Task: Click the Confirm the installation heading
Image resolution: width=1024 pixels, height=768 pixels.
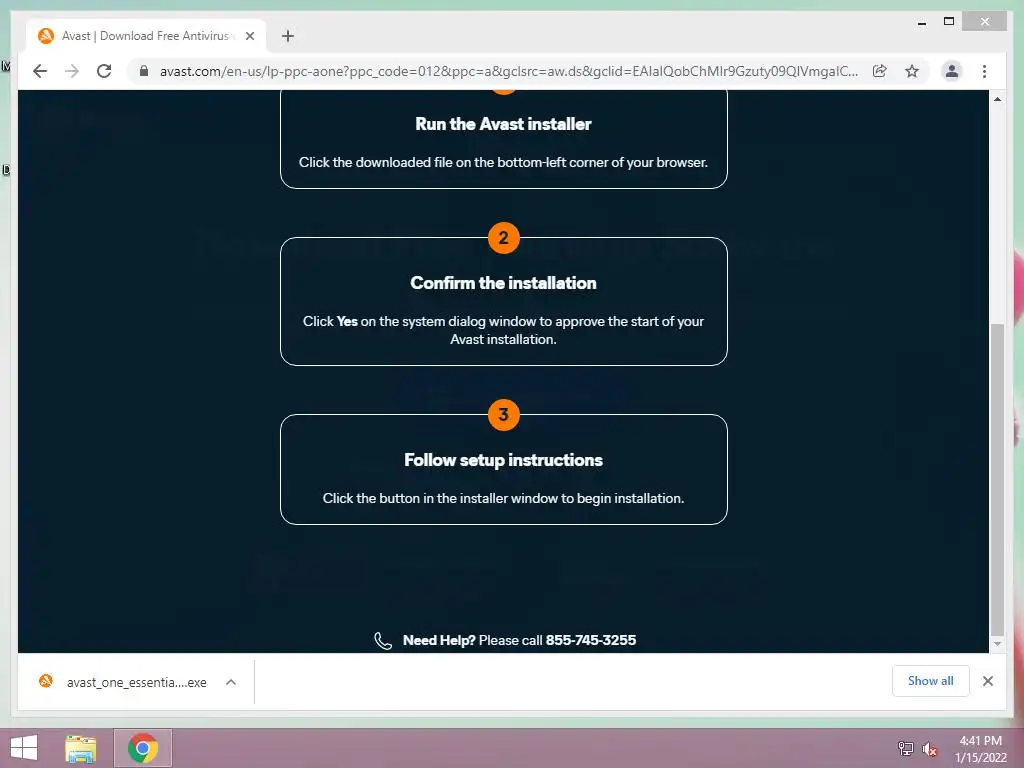Action: click(503, 283)
